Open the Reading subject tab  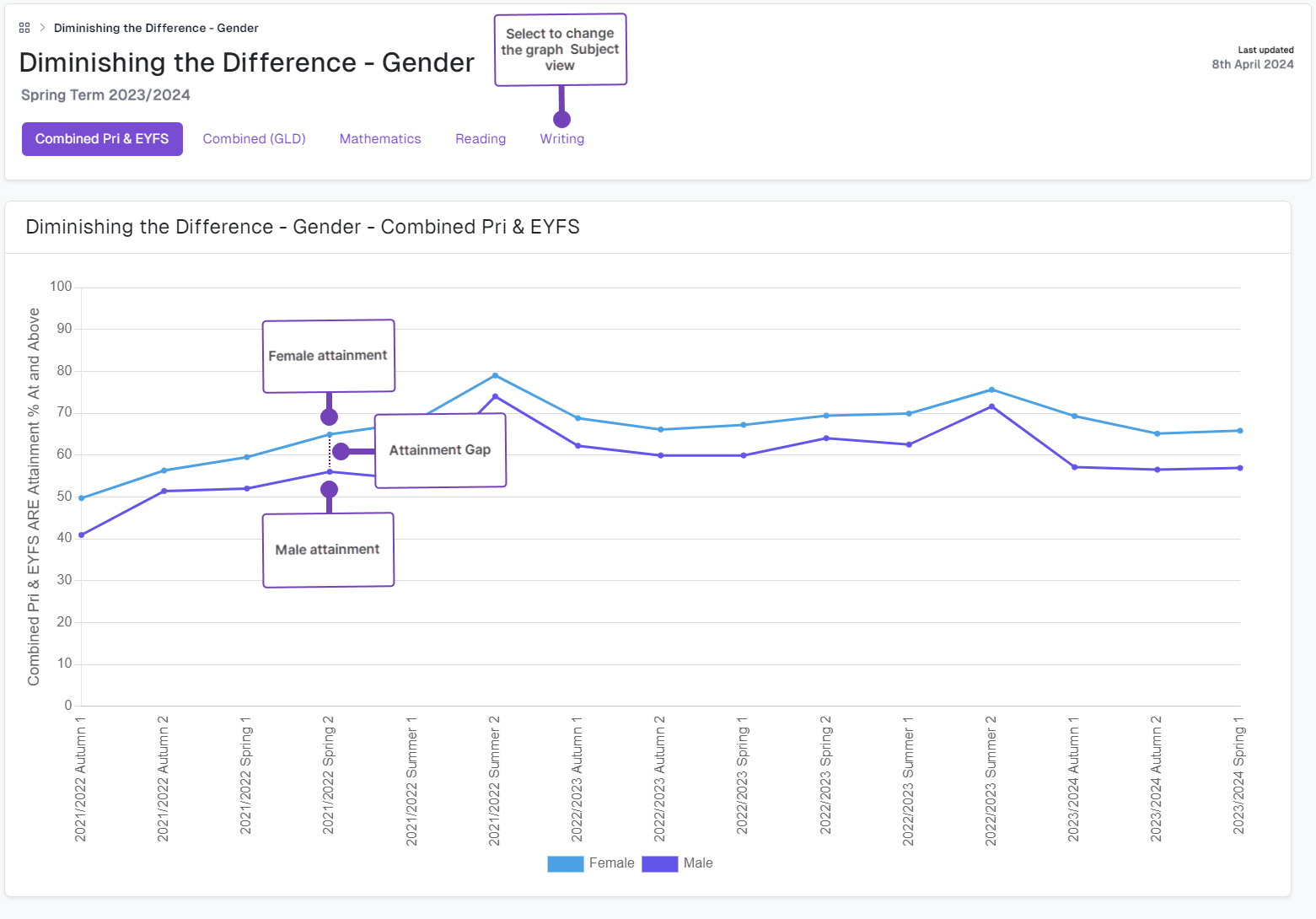(x=481, y=139)
